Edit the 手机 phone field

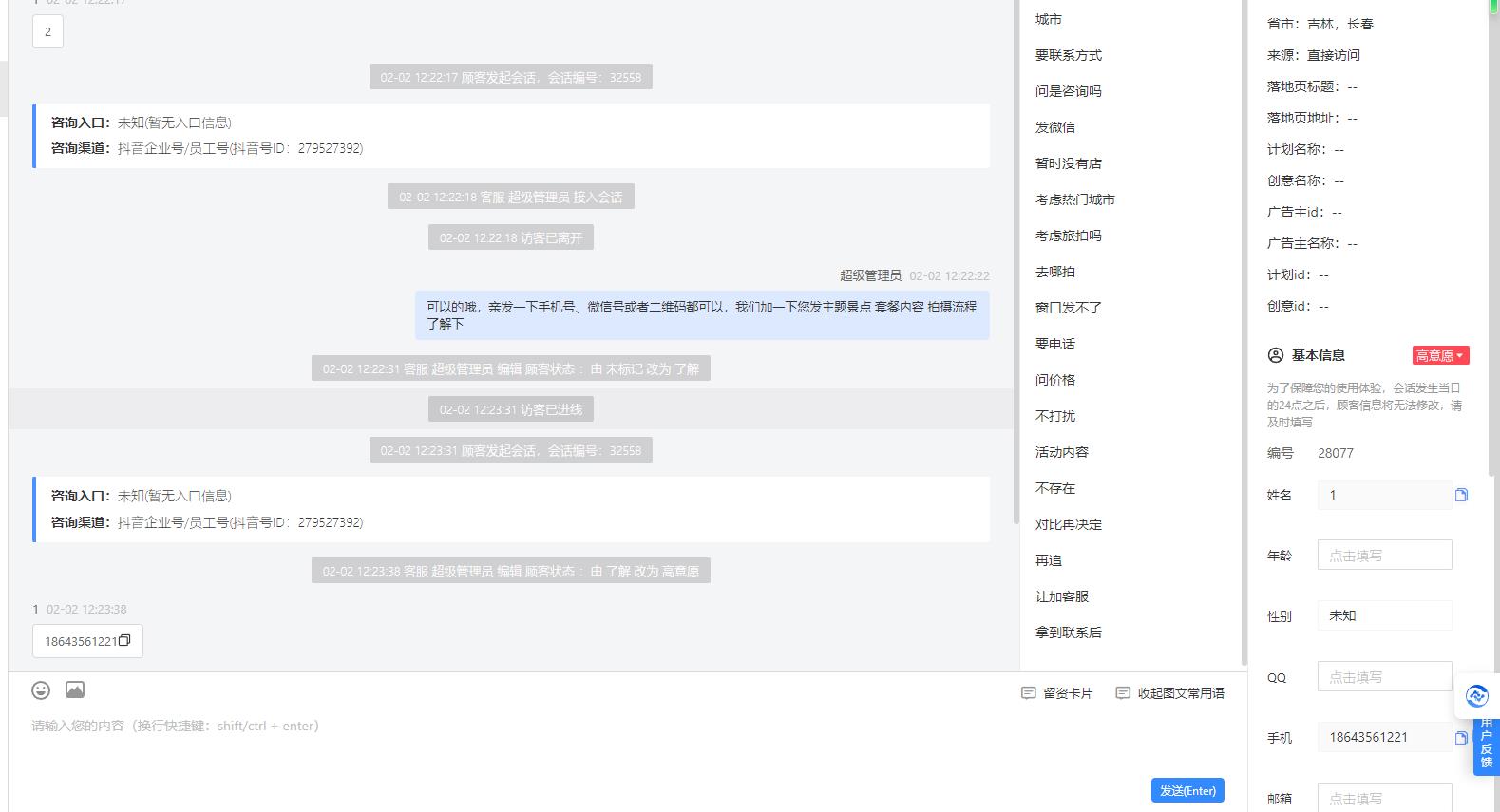tap(1384, 737)
